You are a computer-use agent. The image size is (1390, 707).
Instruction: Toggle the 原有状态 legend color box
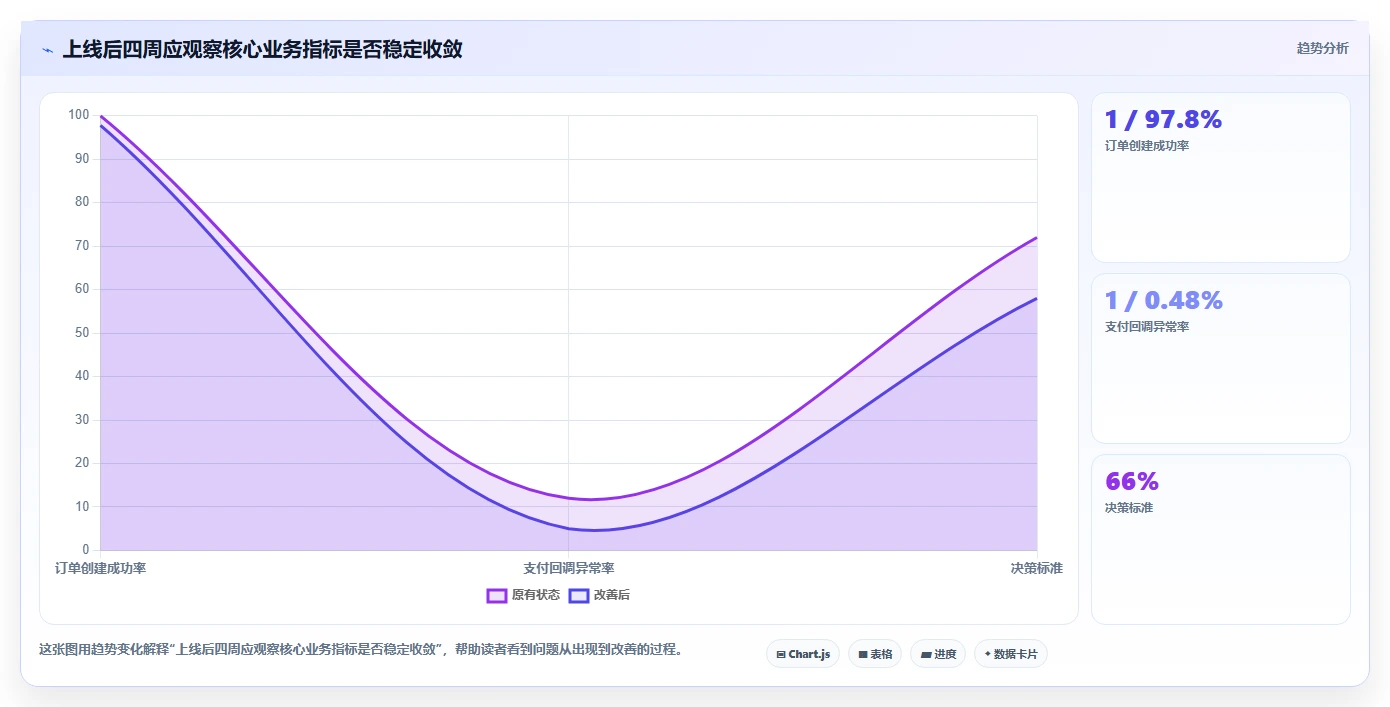click(x=497, y=595)
